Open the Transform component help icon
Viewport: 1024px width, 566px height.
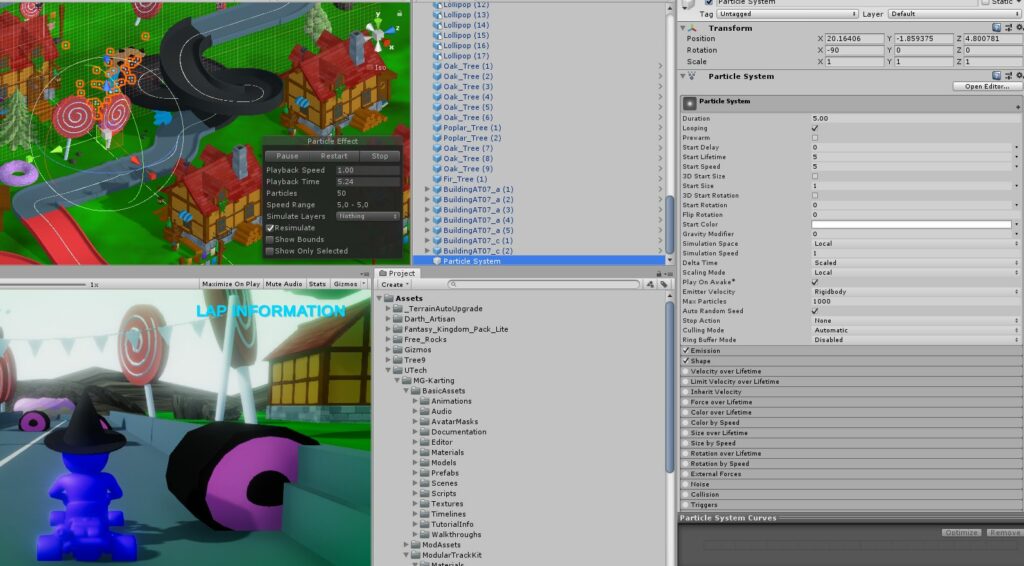tap(996, 28)
